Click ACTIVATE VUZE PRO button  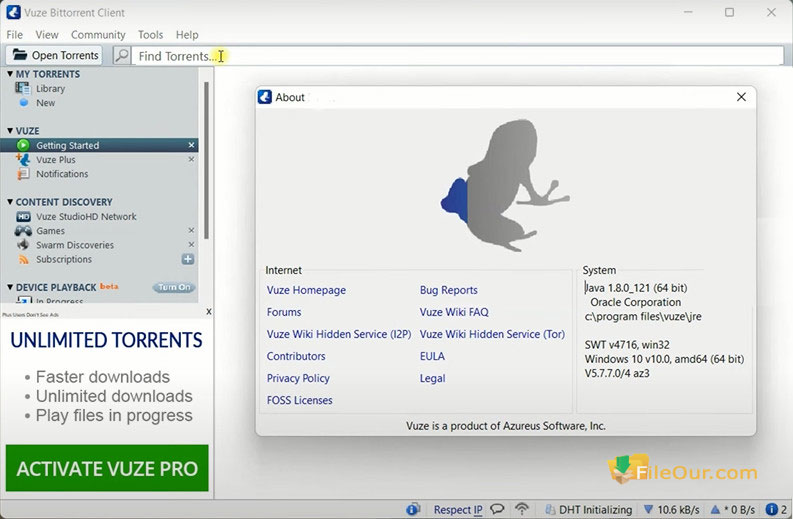107,468
